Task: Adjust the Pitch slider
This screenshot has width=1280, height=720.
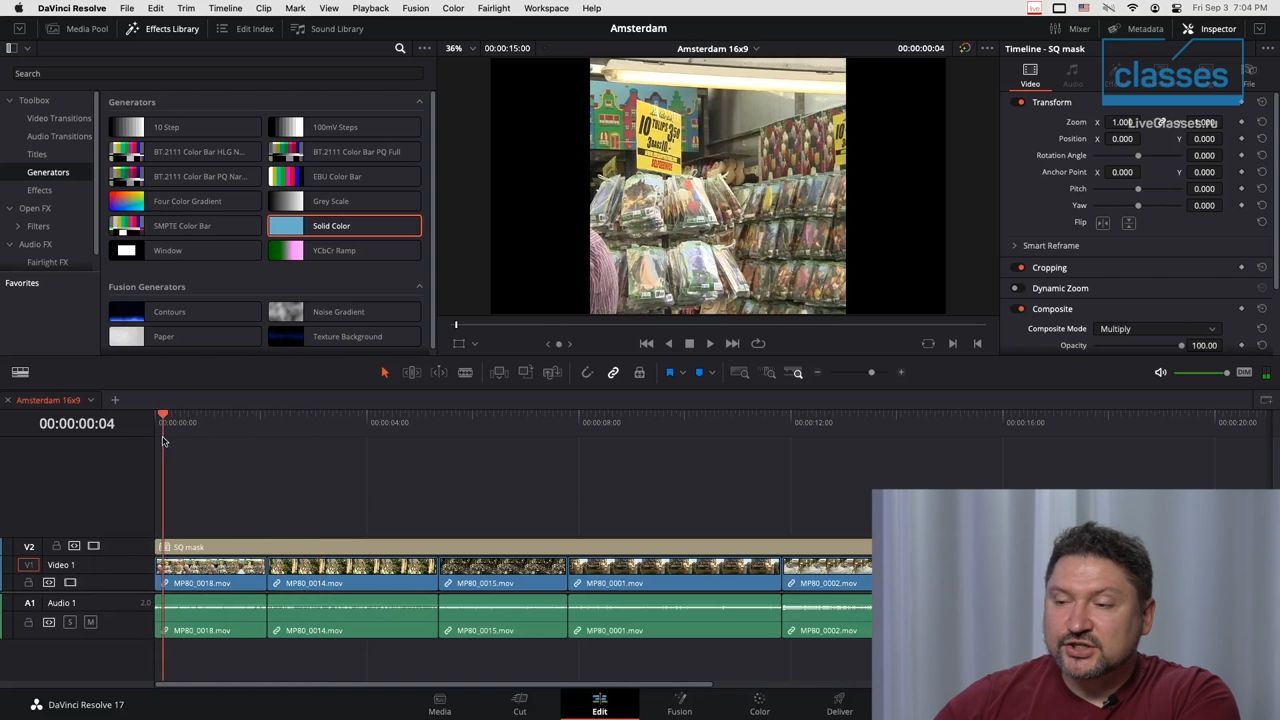Action: pyautogui.click(x=1138, y=189)
